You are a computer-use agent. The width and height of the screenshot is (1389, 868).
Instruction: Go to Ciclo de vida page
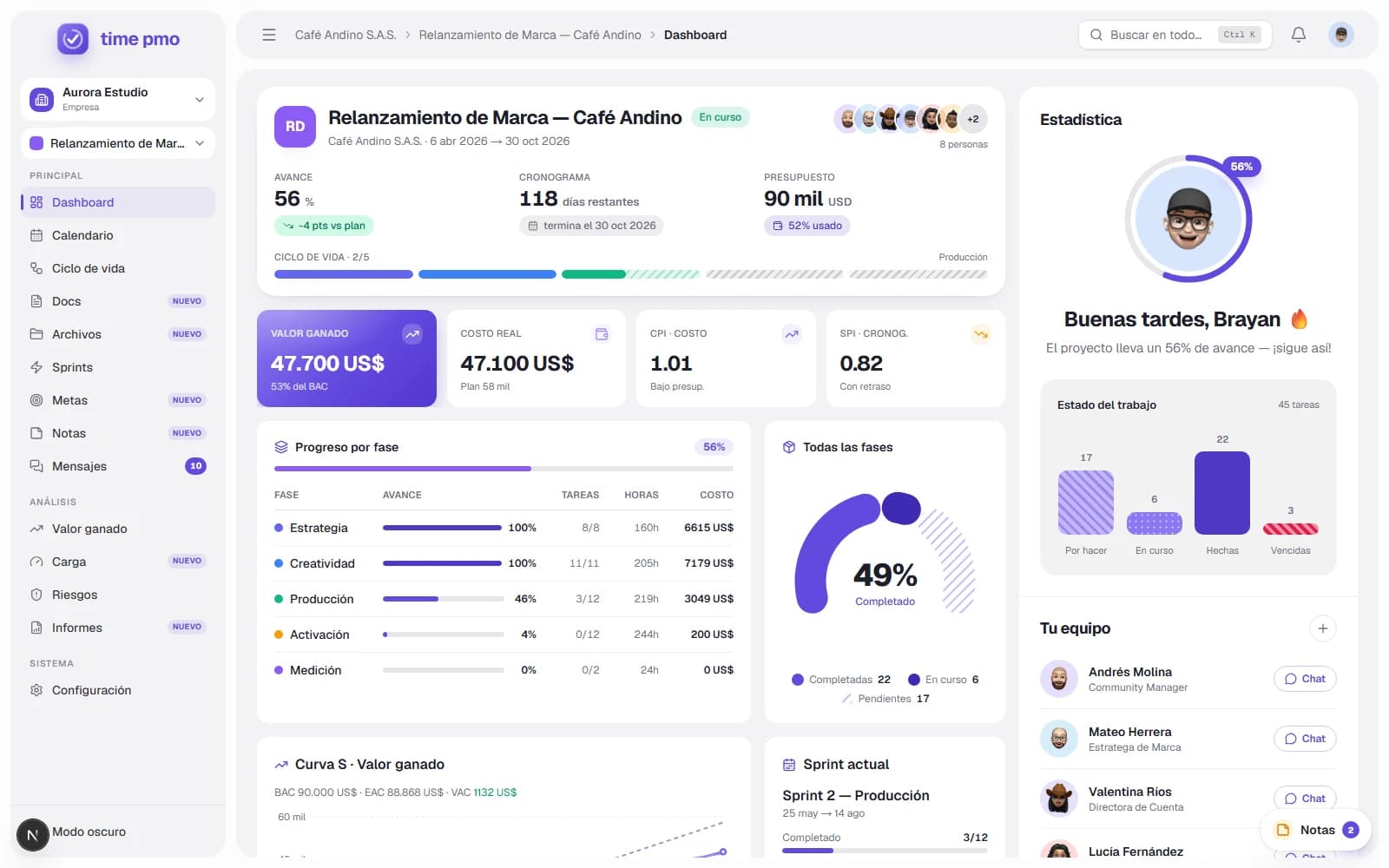[x=118, y=268]
